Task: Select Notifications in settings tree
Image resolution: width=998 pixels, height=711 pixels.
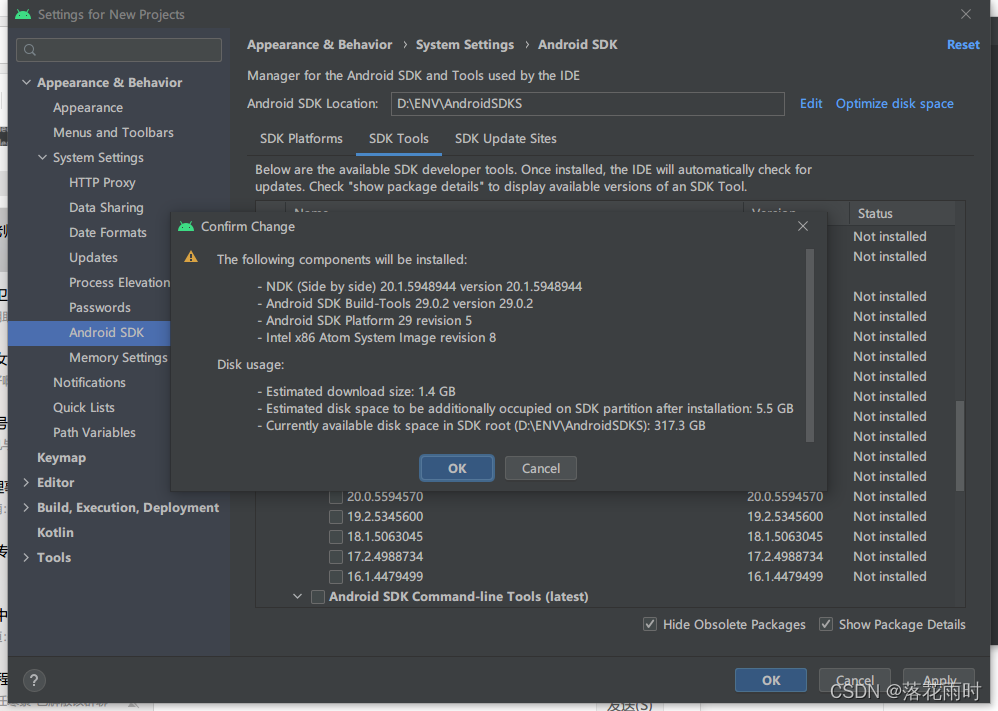Action: pyautogui.click(x=89, y=383)
